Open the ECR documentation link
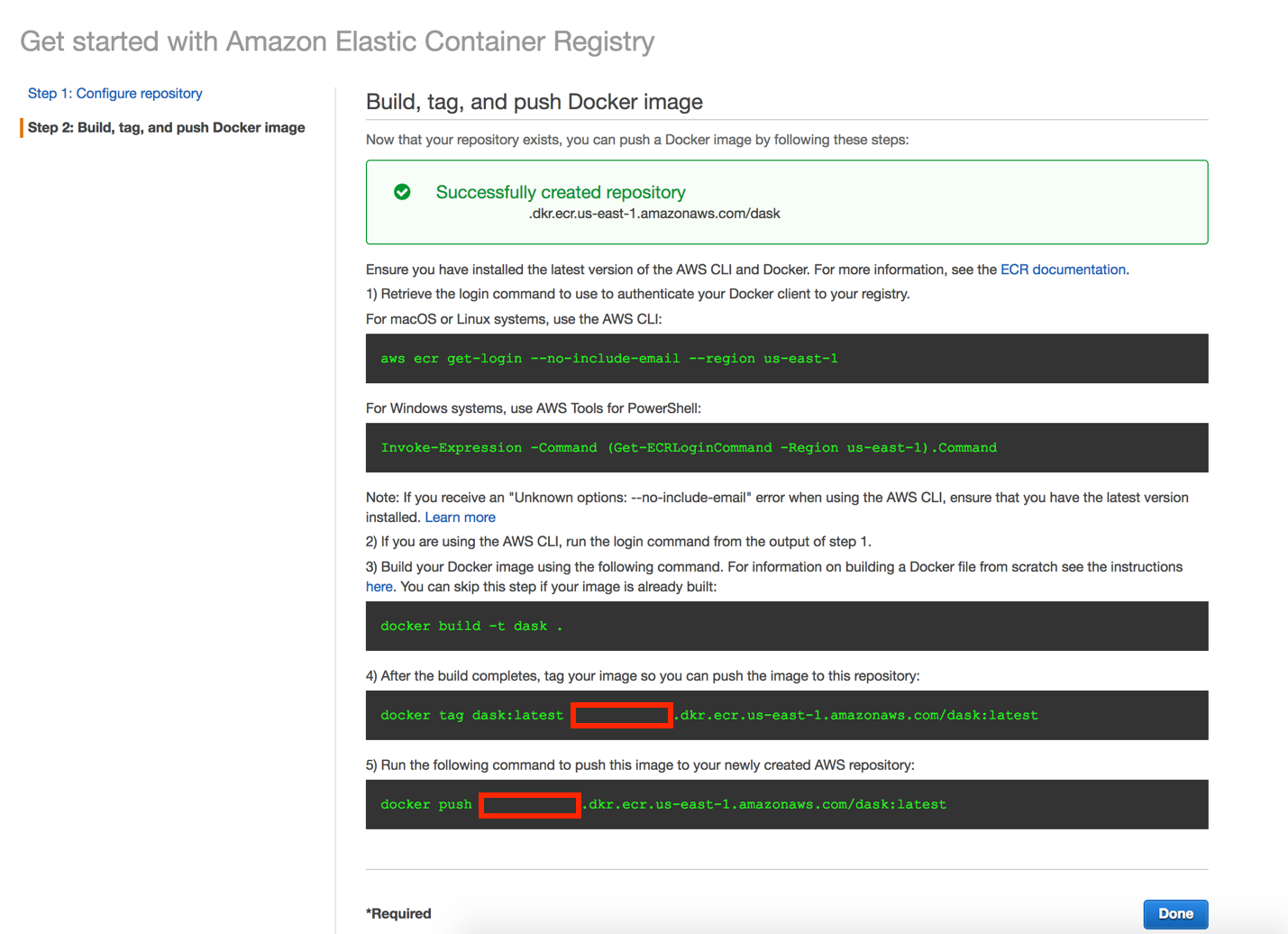 pos(1063,270)
